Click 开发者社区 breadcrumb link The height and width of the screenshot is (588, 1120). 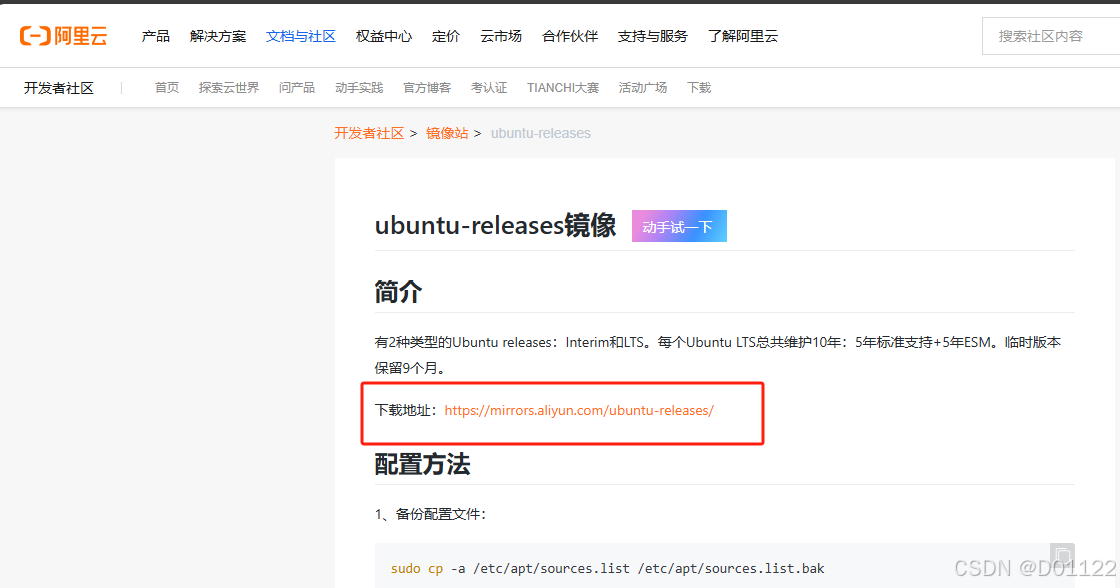[x=369, y=134]
